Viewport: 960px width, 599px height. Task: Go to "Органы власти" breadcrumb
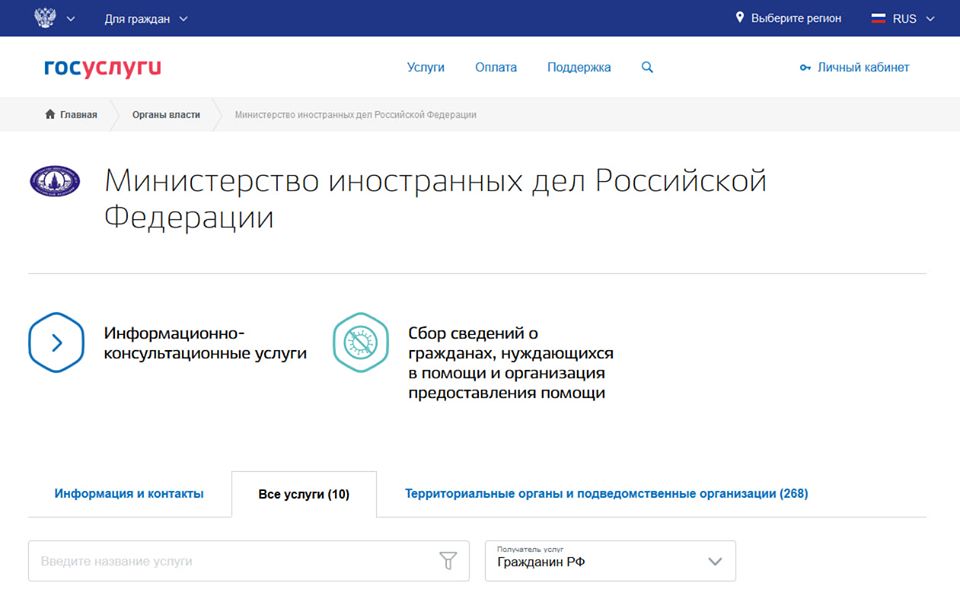click(x=166, y=115)
